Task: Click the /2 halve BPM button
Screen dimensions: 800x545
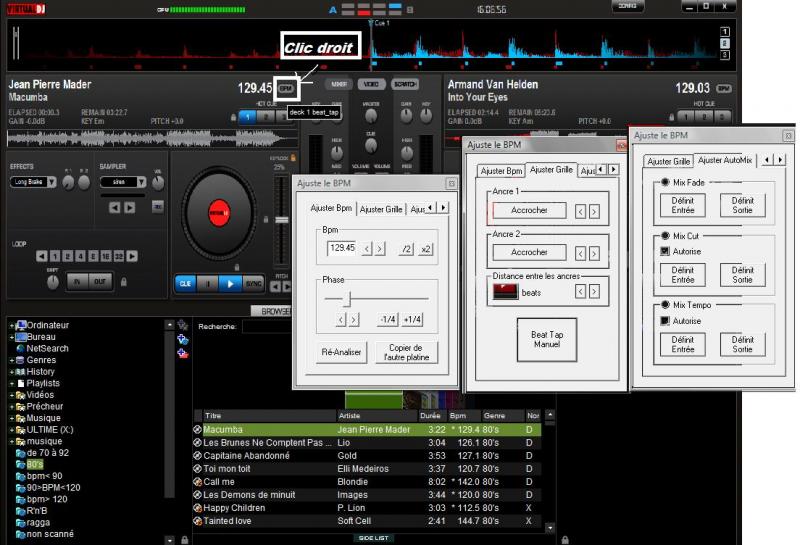Action: [x=406, y=249]
